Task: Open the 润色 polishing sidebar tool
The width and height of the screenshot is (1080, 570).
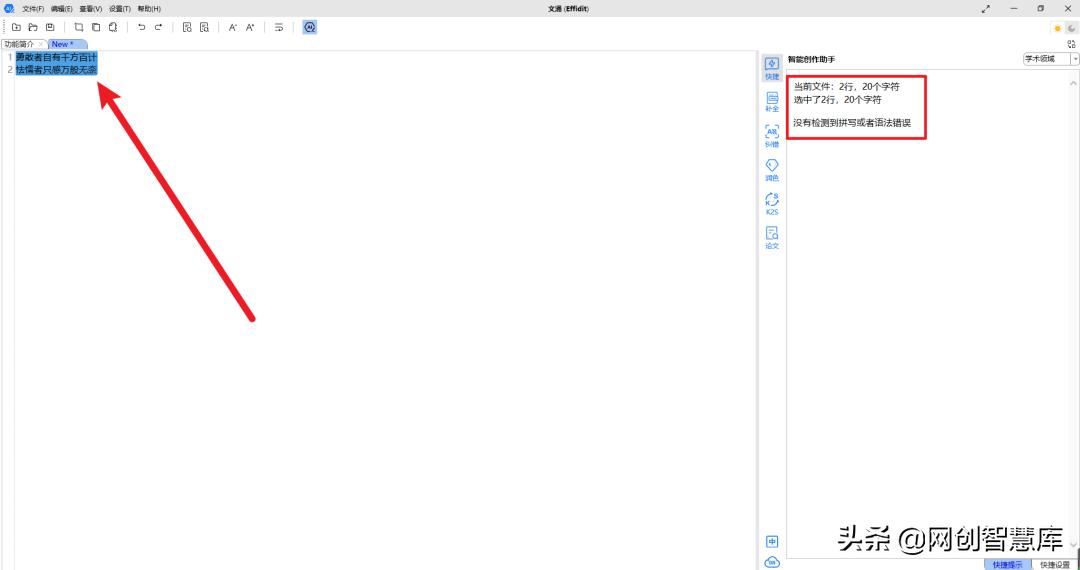Action: pyautogui.click(x=772, y=170)
